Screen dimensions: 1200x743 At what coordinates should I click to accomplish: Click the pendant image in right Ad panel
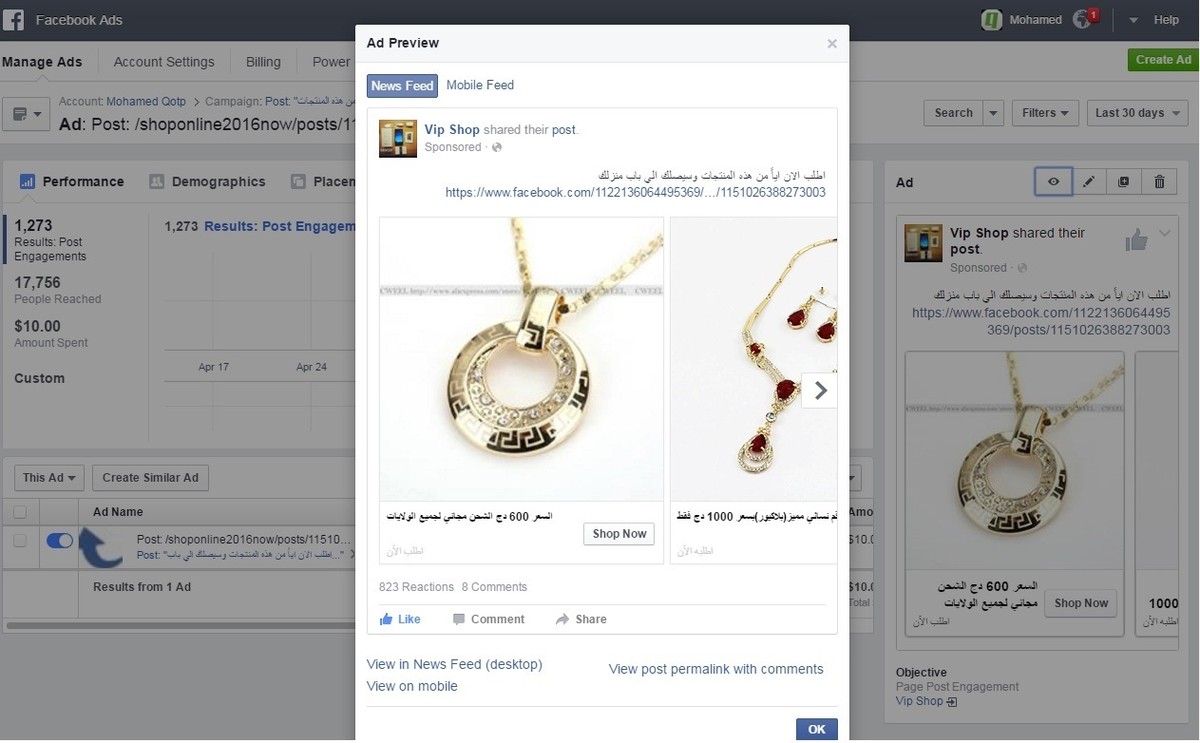coord(1014,460)
